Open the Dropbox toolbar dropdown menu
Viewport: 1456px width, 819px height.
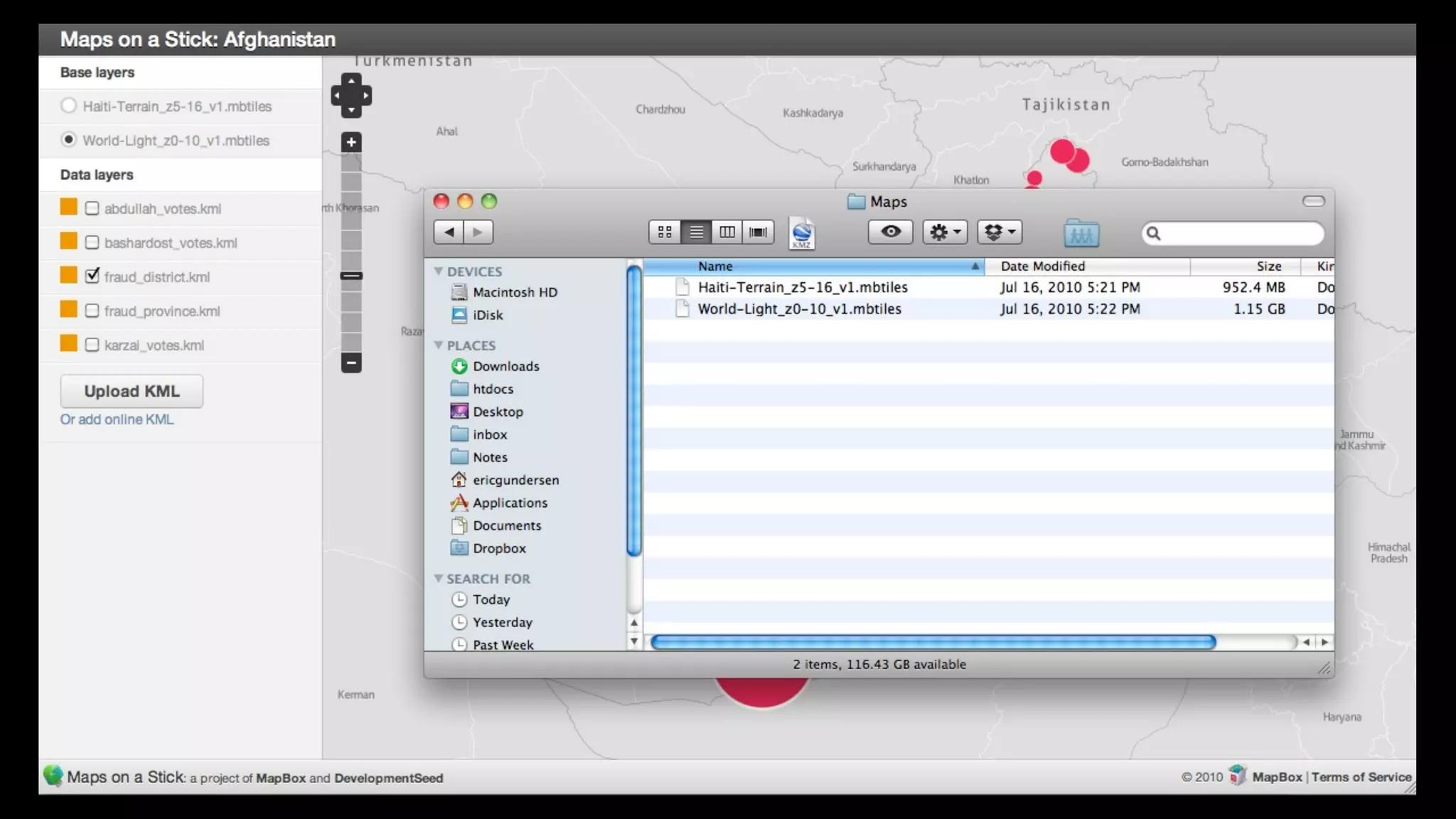pyautogui.click(x=1000, y=232)
